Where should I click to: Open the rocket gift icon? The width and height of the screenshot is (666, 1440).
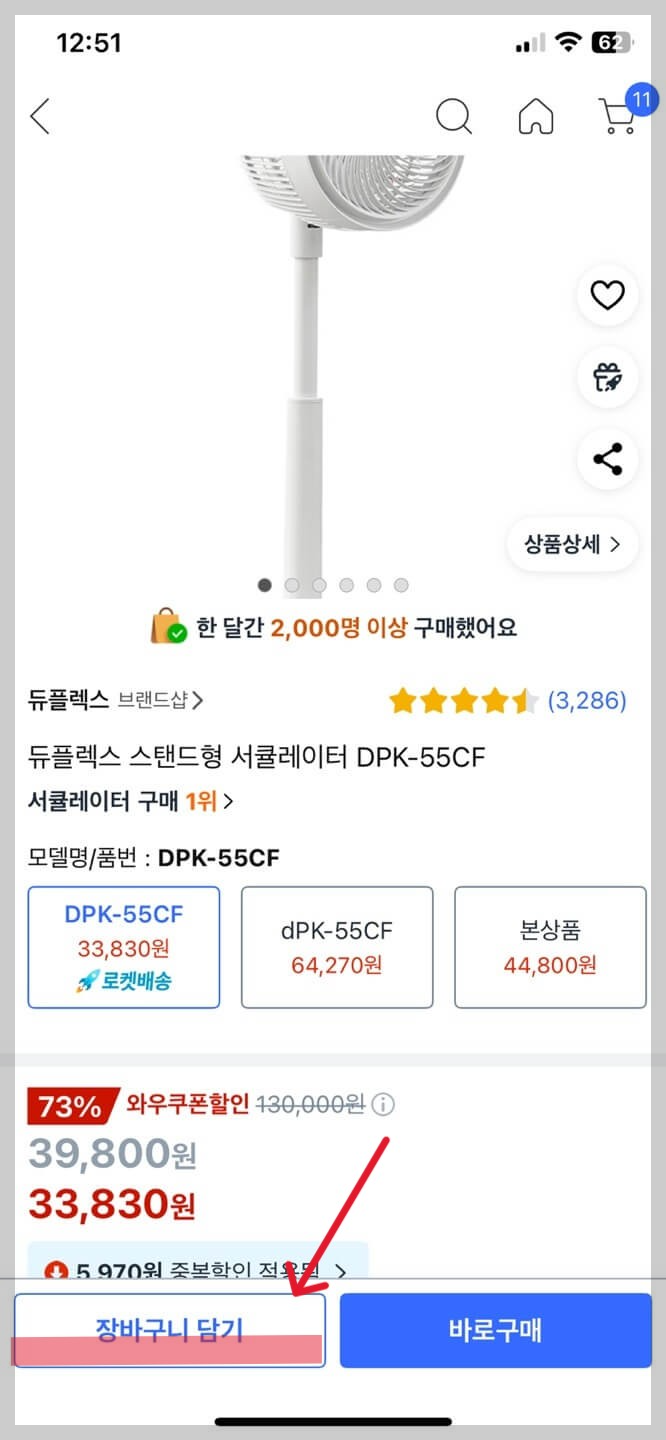(607, 377)
